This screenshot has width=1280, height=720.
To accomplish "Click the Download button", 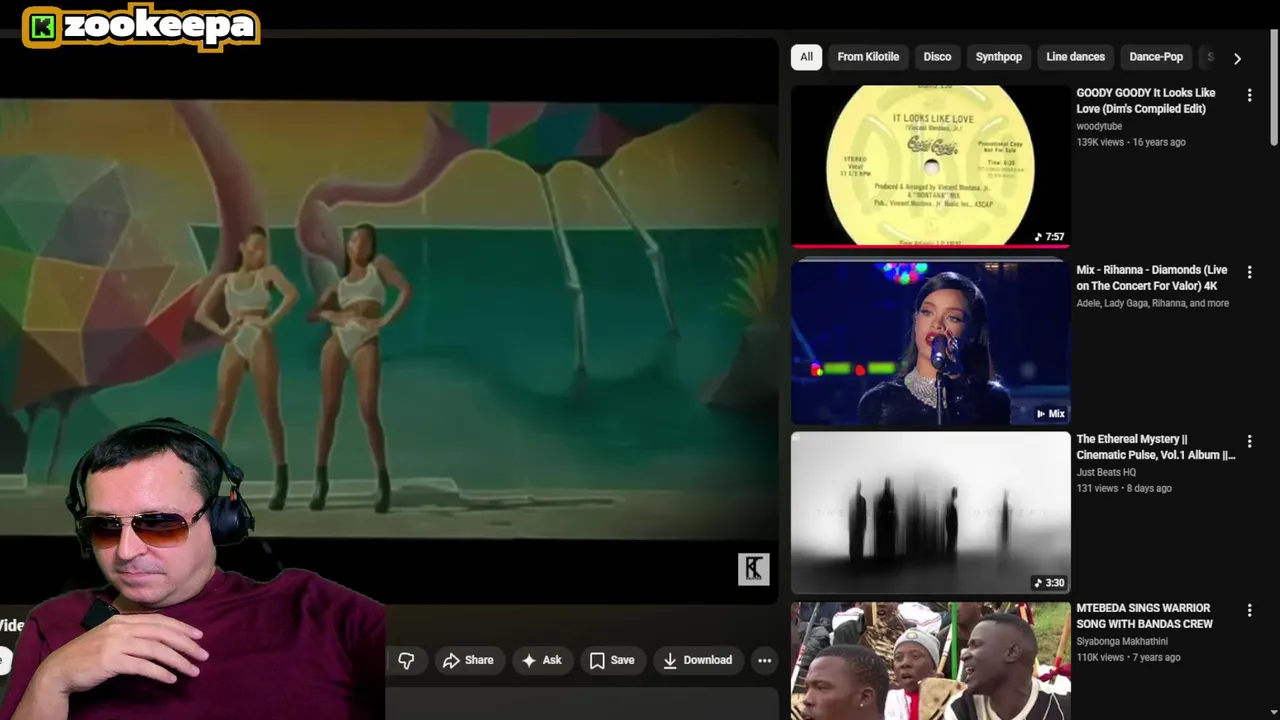I will tap(697, 660).
